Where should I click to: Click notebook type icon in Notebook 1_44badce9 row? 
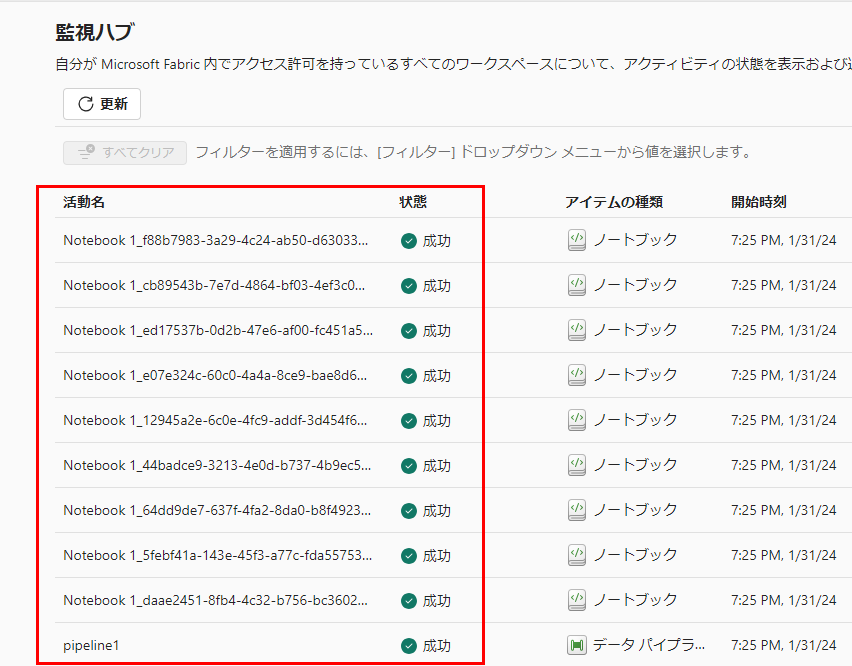coord(577,466)
